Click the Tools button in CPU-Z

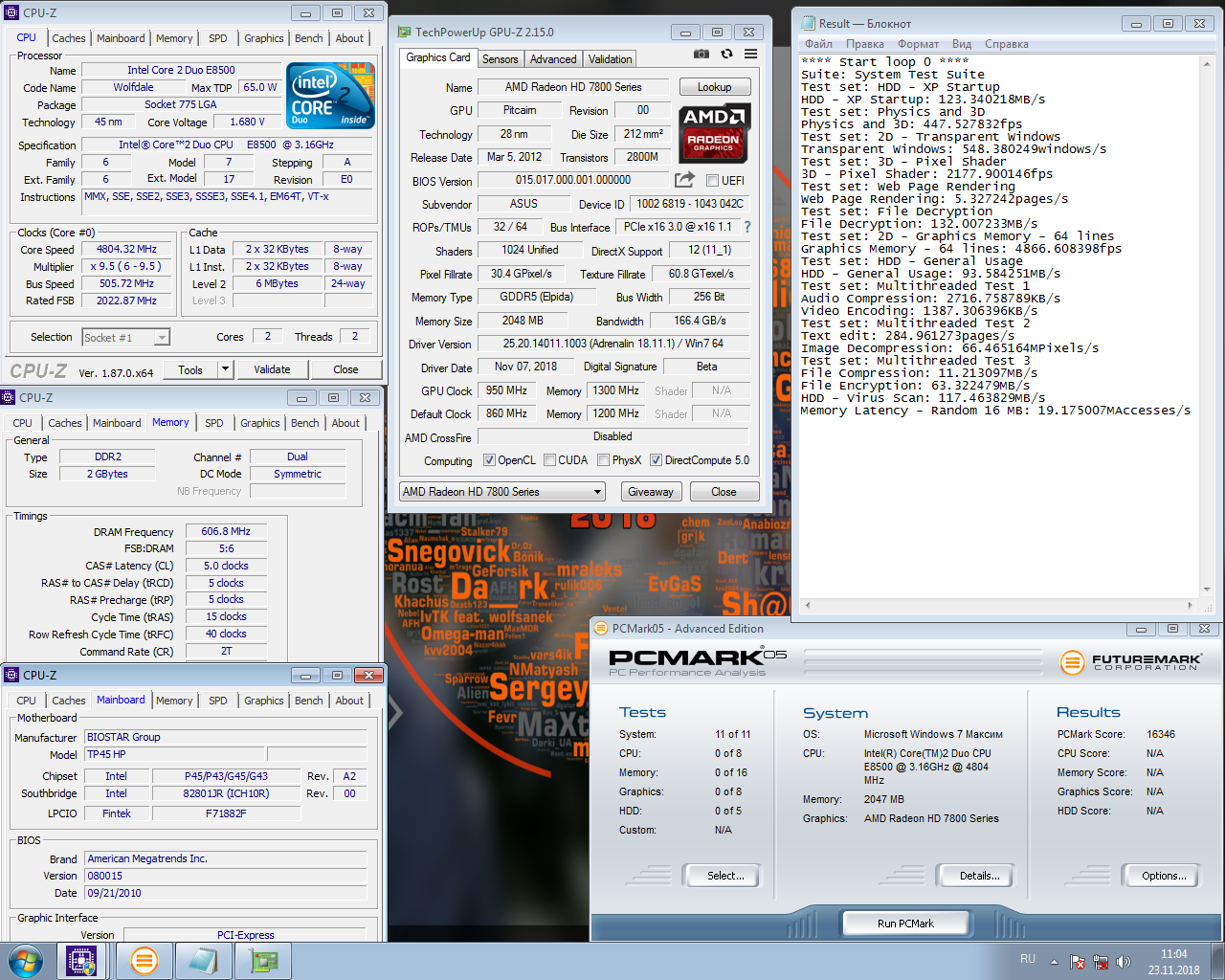pyautogui.click(x=190, y=369)
